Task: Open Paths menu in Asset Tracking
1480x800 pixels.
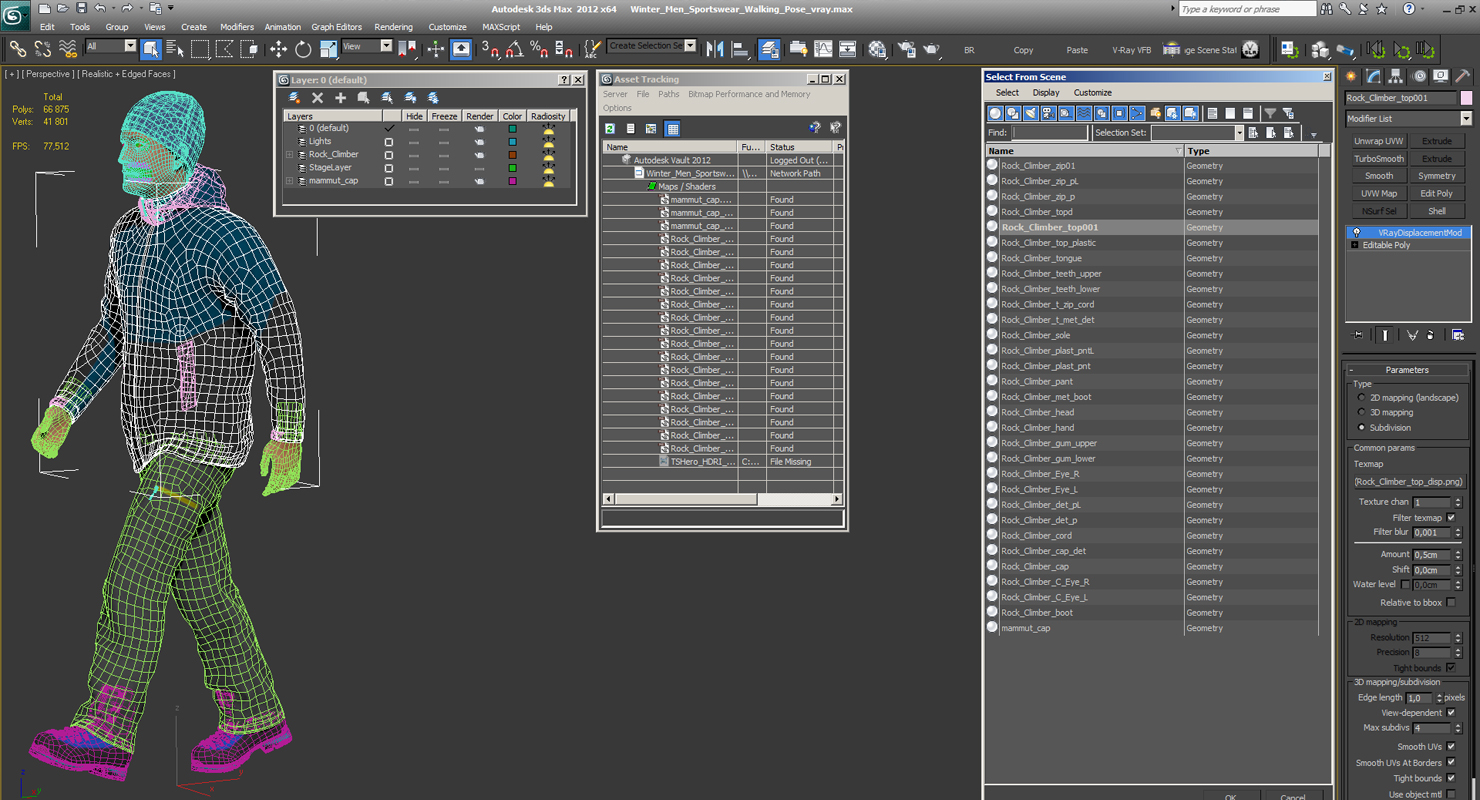Action: pos(669,94)
